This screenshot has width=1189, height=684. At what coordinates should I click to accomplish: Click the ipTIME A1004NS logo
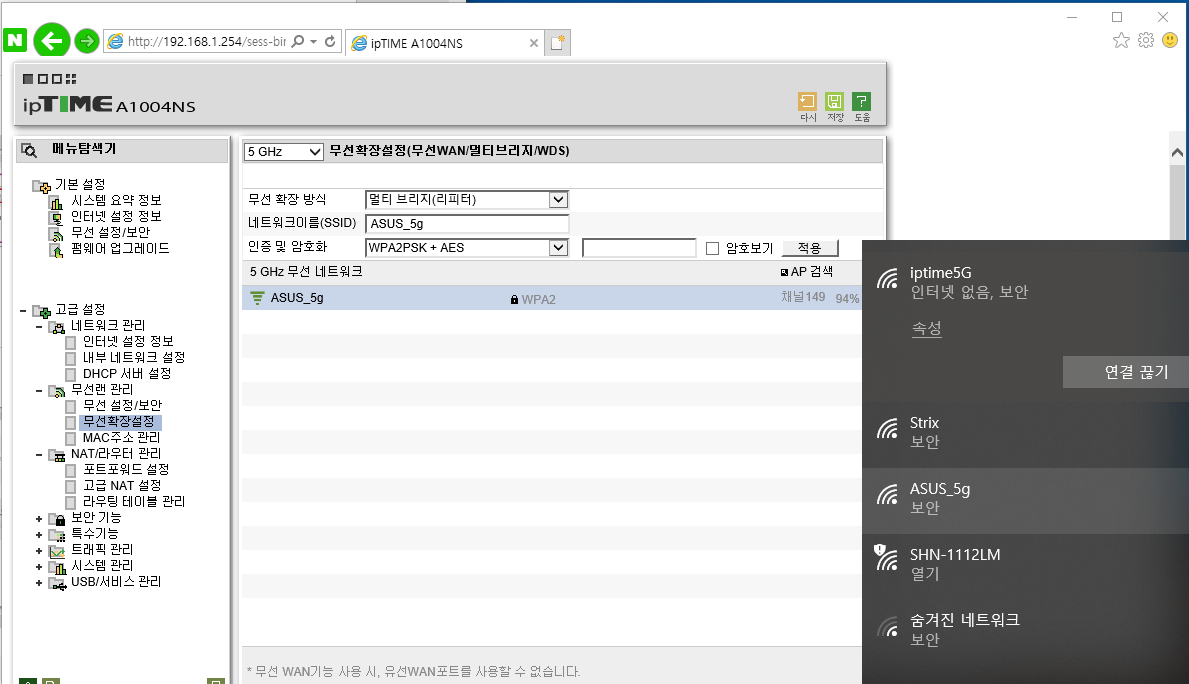coord(109,105)
